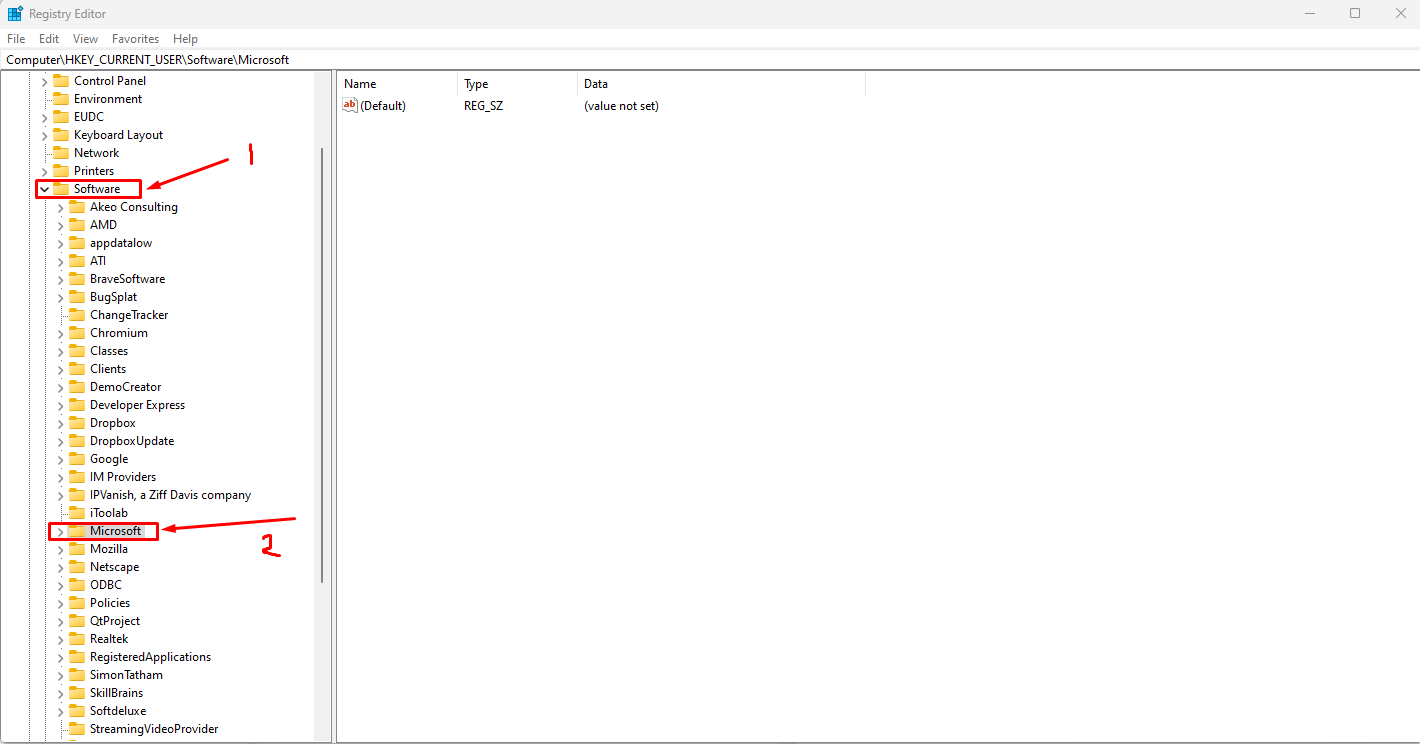Click the (Default) string value icon
Image resolution: width=1420 pixels, height=744 pixels.
(x=350, y=105)
